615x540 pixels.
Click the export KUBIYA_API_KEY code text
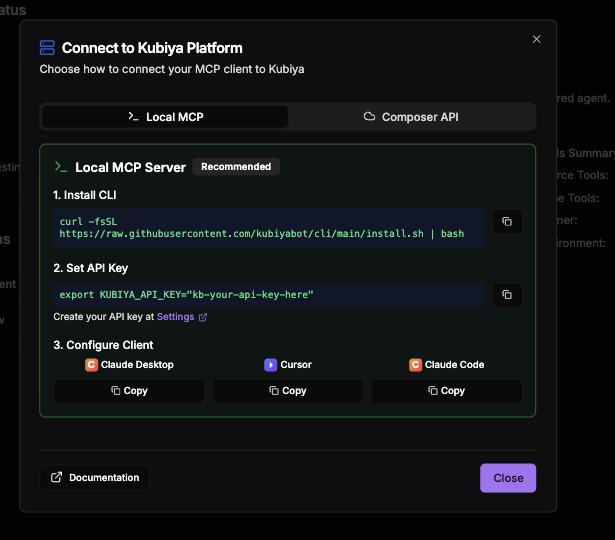pos(186,295)
